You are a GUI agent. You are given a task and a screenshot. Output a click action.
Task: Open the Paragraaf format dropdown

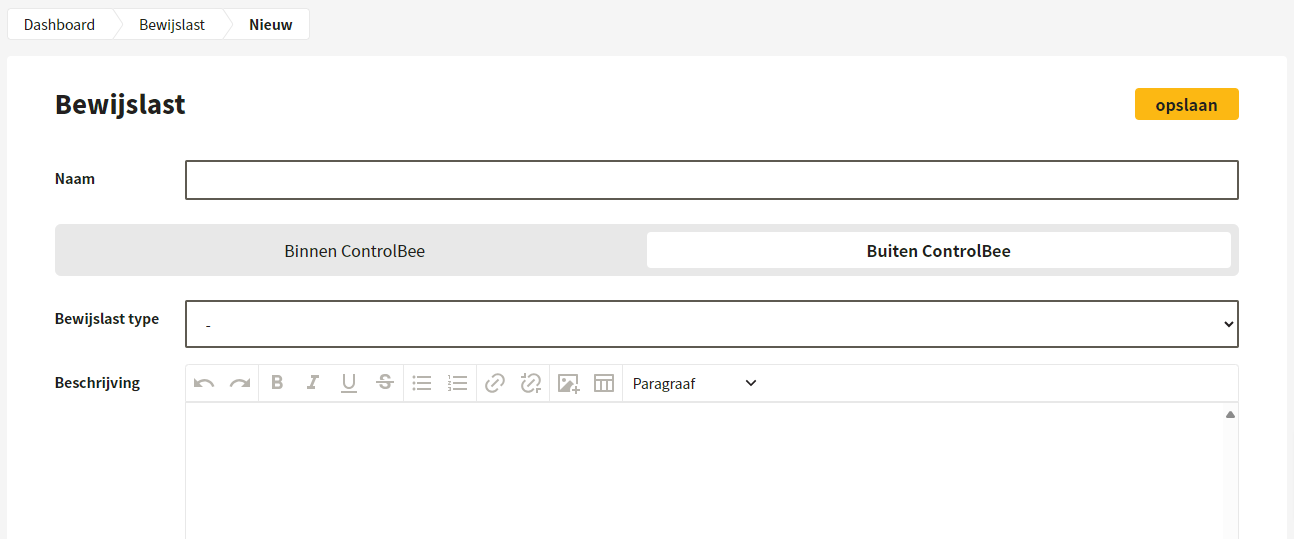click(x=695, y=383)
